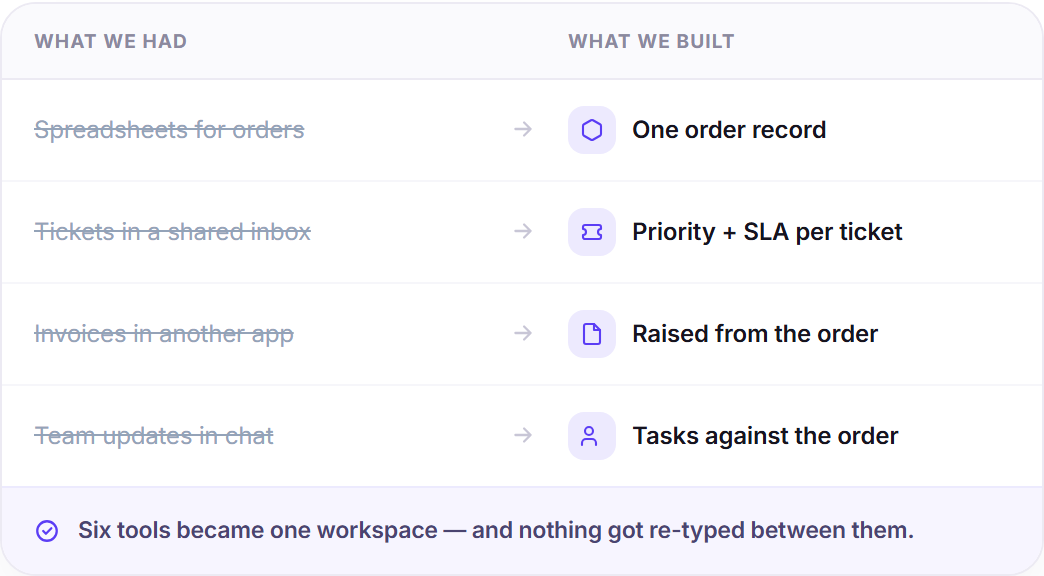Click the struck-through 'Tickets in a shared inbox' text
Screen dimensions: 1044x576
172,232
